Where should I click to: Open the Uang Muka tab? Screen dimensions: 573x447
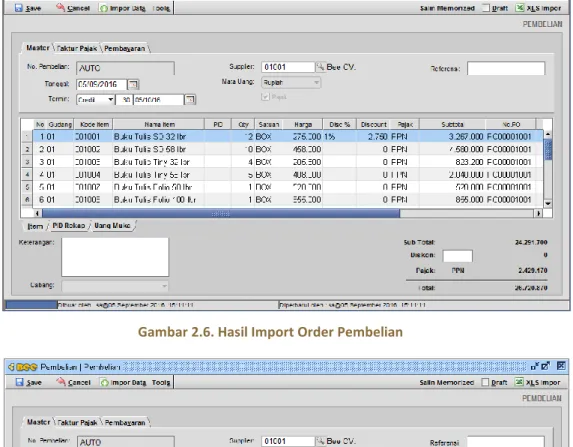pyautogui.click(x=112, y=226)
